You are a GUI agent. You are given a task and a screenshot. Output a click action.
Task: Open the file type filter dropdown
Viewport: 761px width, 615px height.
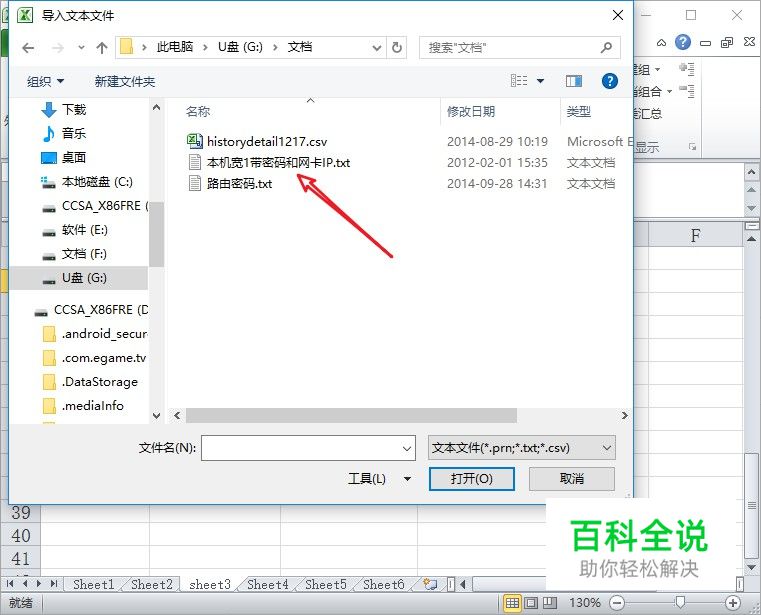tap(522, 448)
